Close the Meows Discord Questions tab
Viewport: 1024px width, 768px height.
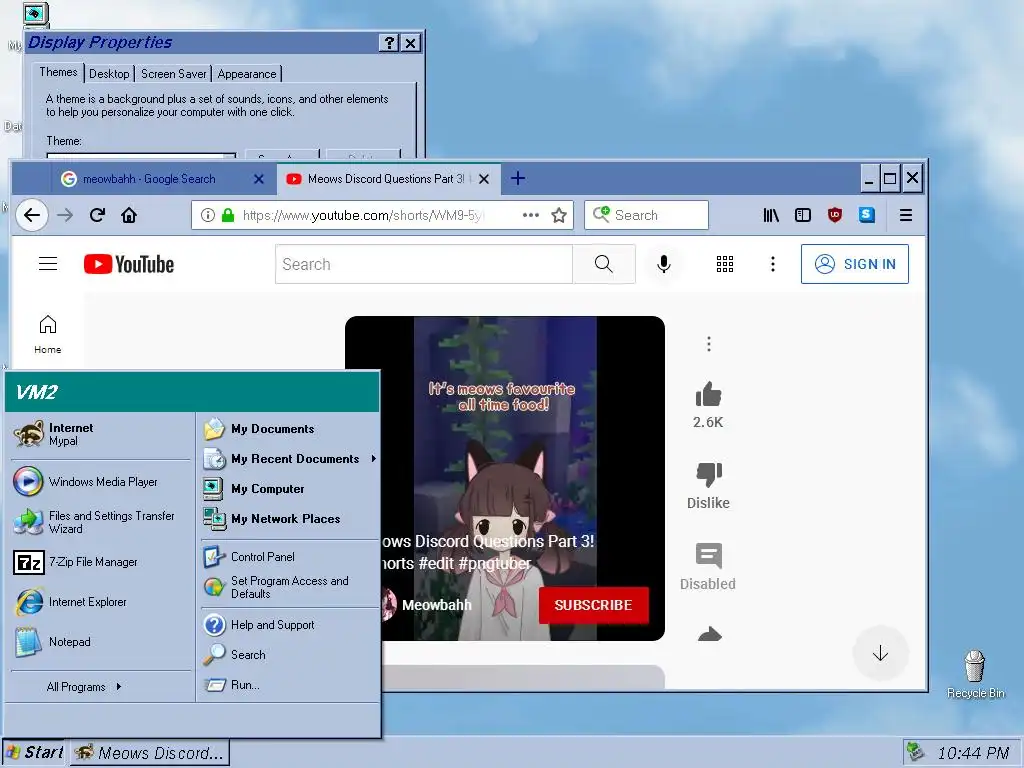click(484, 179)
